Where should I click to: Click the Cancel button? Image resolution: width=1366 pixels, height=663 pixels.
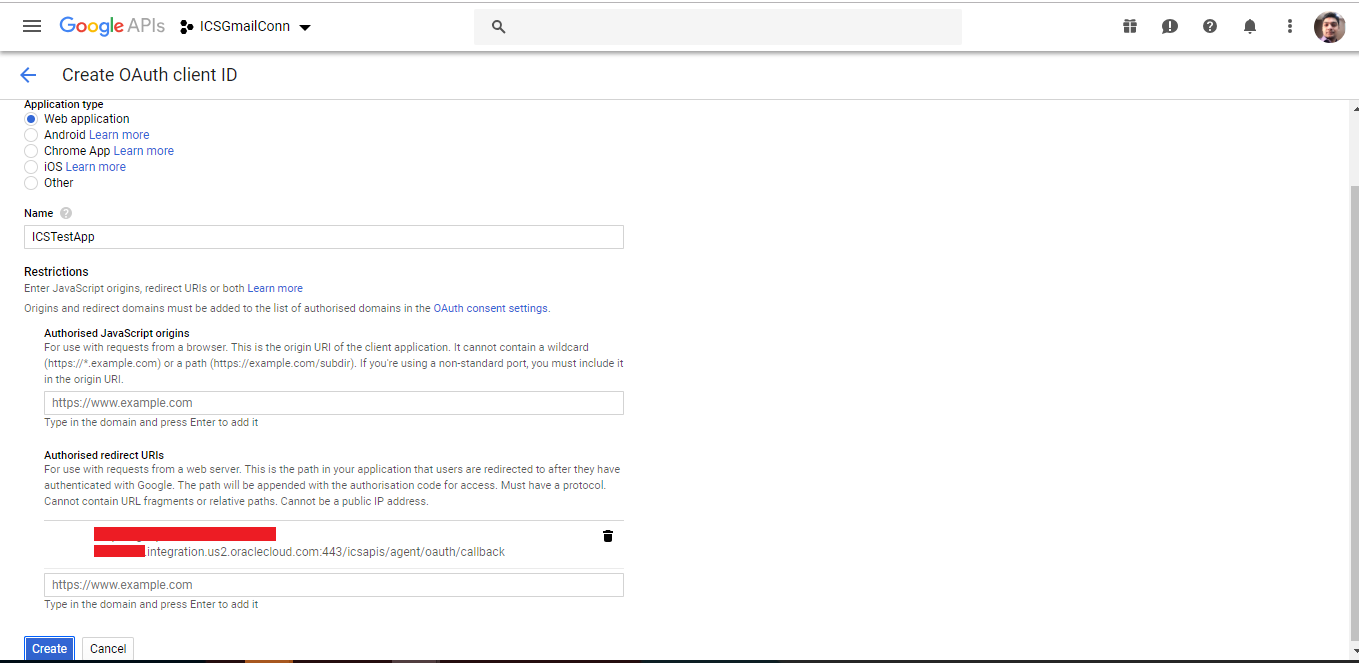pyautogui.click(x=108, y=649)
